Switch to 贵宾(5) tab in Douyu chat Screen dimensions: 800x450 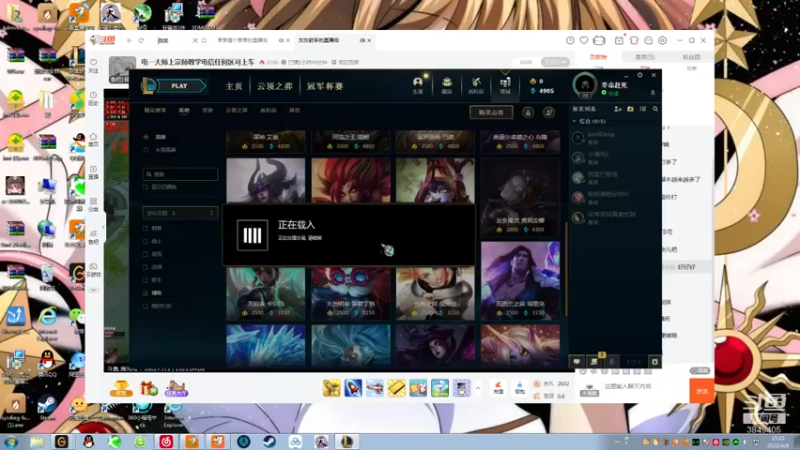point(645,57)
